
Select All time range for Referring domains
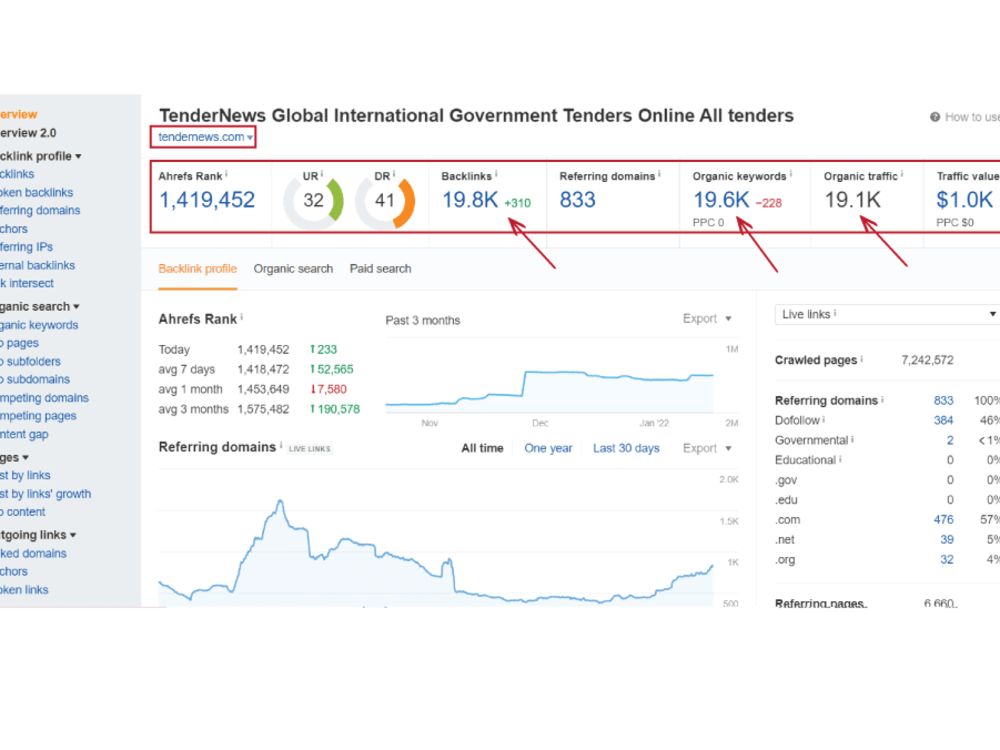pyautogui.click(x=482, y=448)
